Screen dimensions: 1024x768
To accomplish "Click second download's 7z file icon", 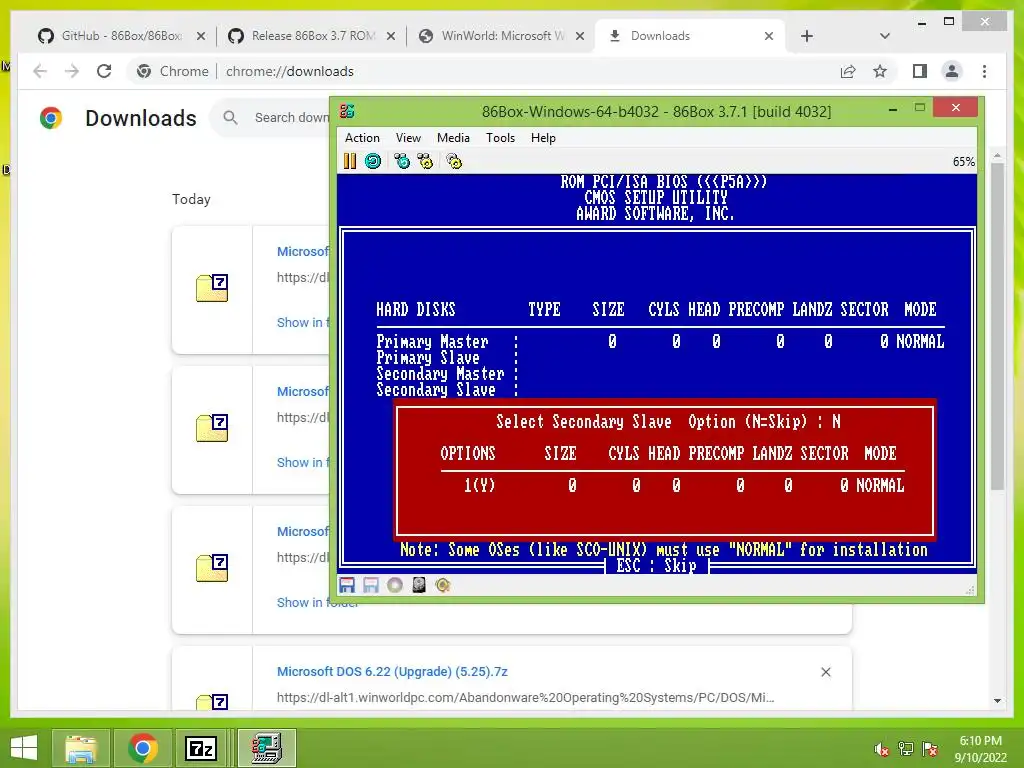I will [212, 428].
